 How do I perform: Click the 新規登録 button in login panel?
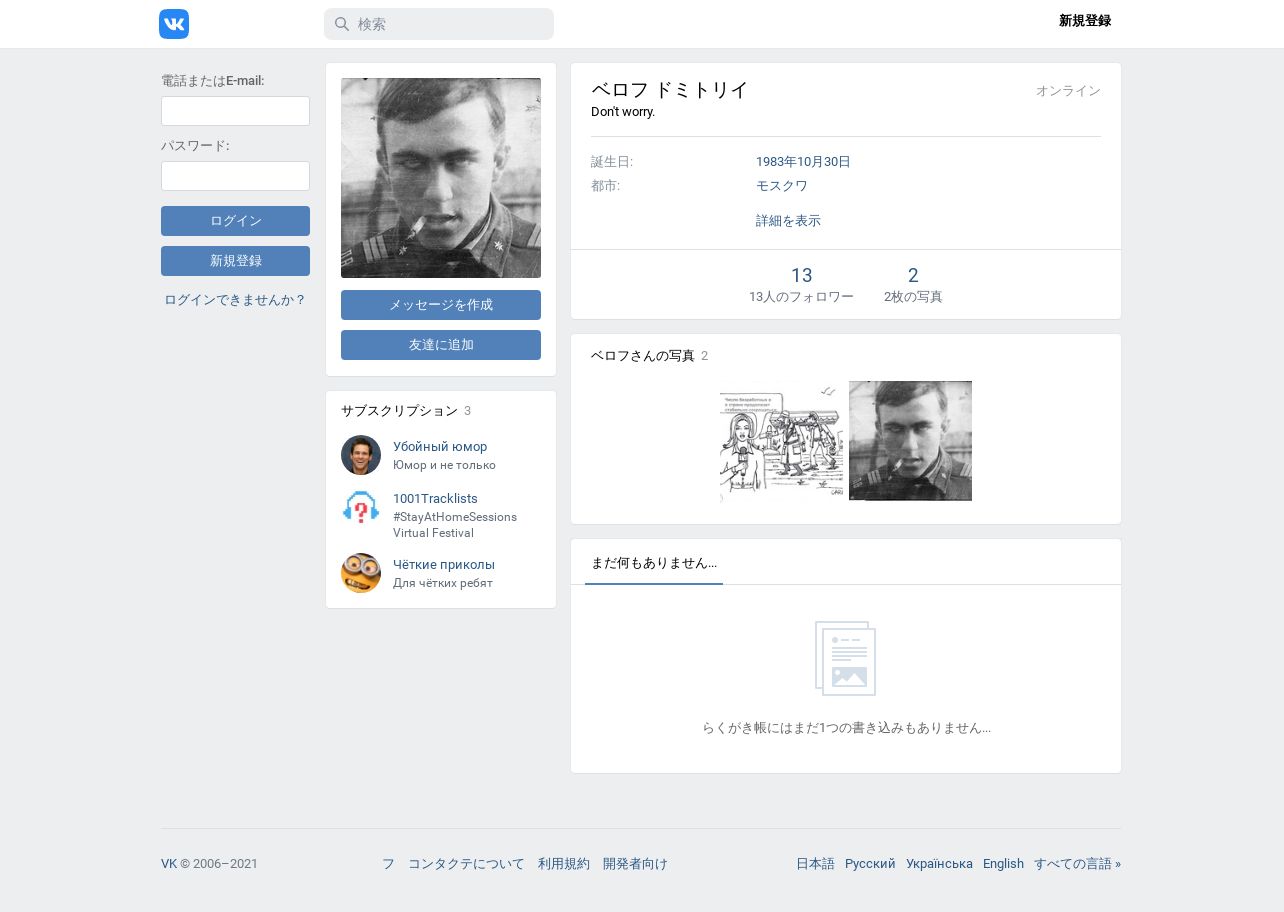point(235,261)
